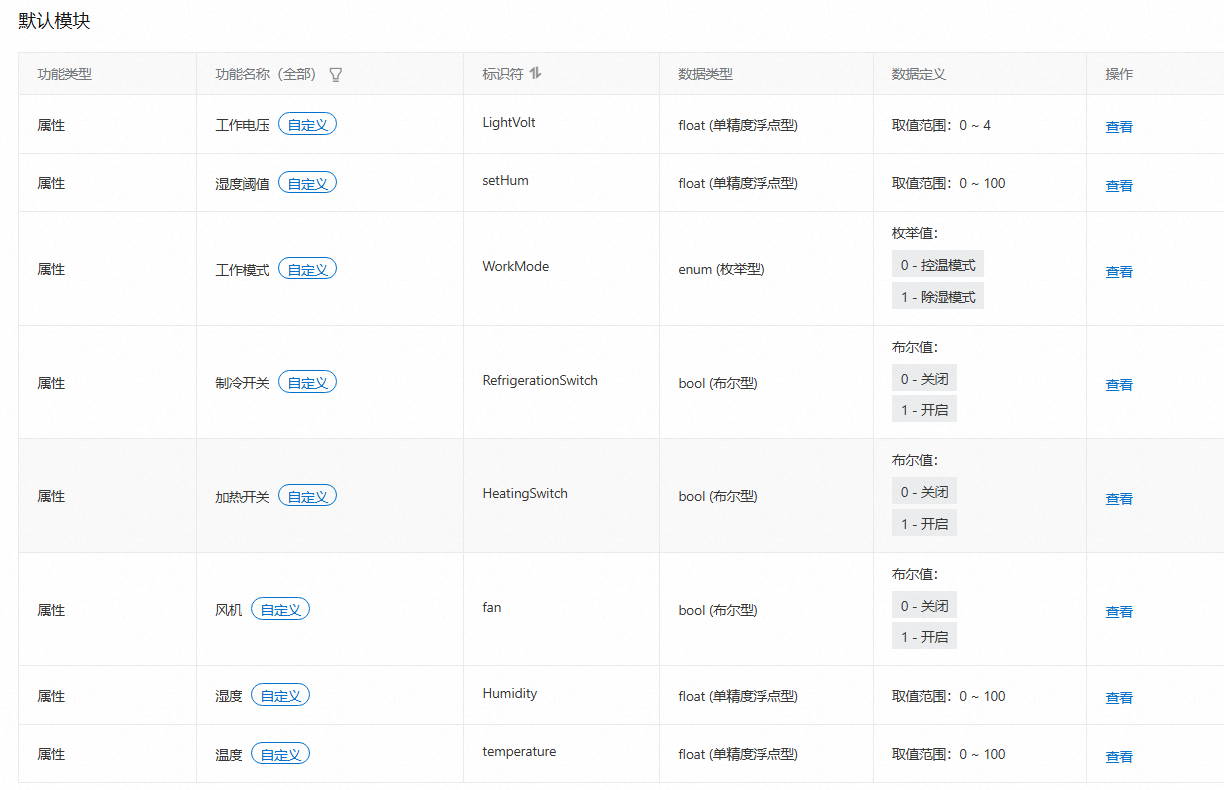
Task: Open the 功能名称 filter funnel icon
Action: coord(336,74)
